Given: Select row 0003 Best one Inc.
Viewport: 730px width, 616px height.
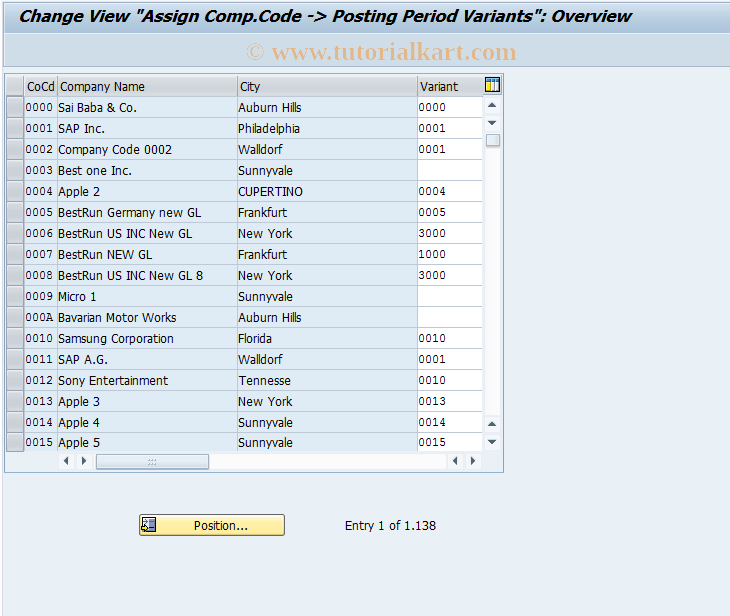Looking at the screenshot, I should (15, 170).
